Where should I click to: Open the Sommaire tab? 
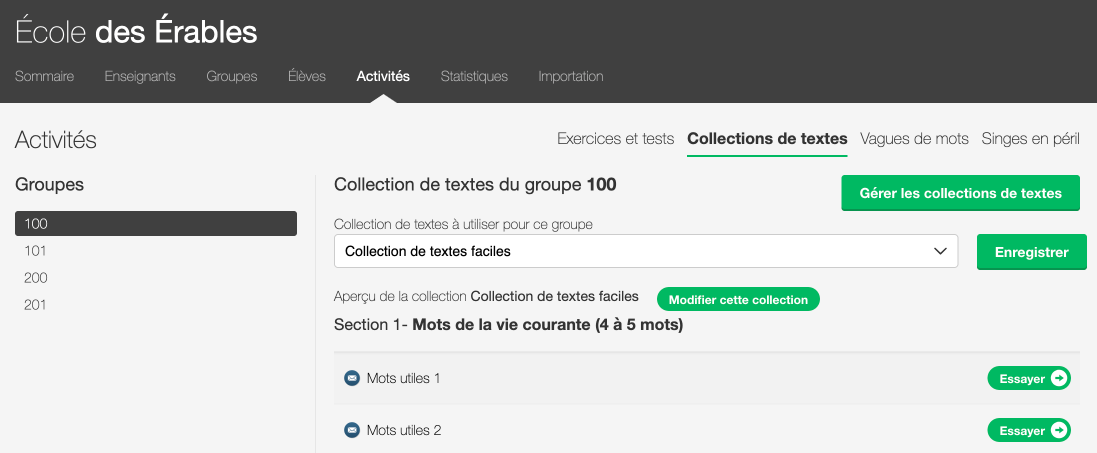click(x=44, y=76)
